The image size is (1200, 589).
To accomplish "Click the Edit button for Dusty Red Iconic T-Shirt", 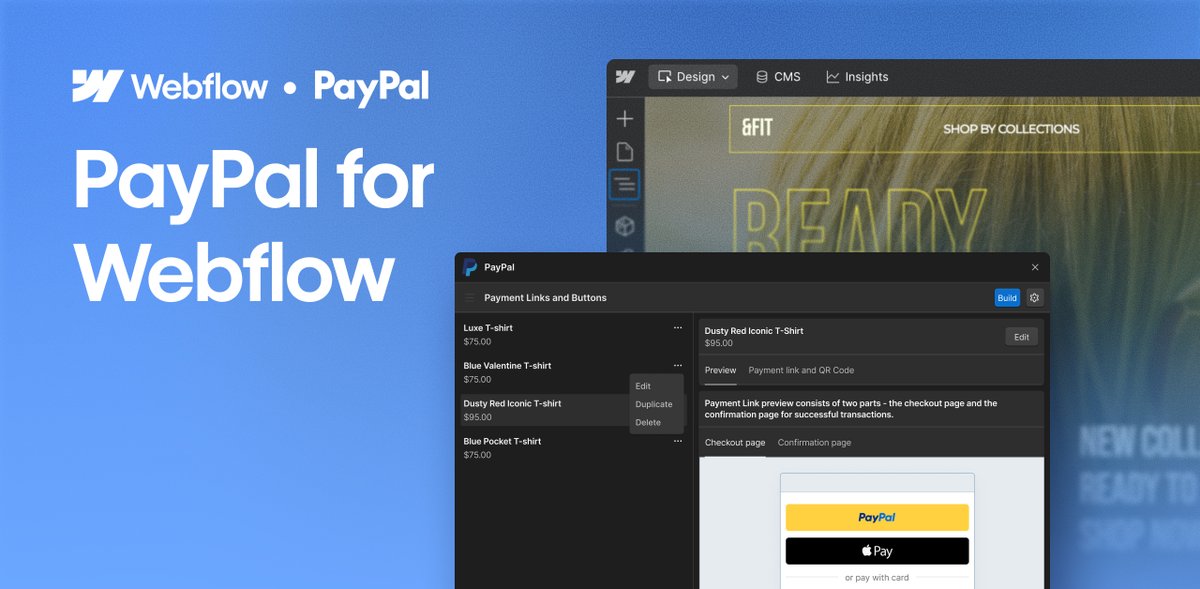I will pyautogui.click(x=1021, y=337).
